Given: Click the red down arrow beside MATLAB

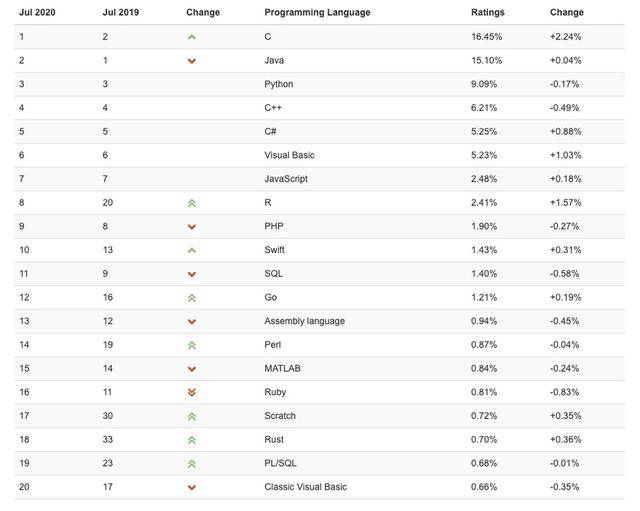Looking at the screenshot, I should (x=192, y=369).
